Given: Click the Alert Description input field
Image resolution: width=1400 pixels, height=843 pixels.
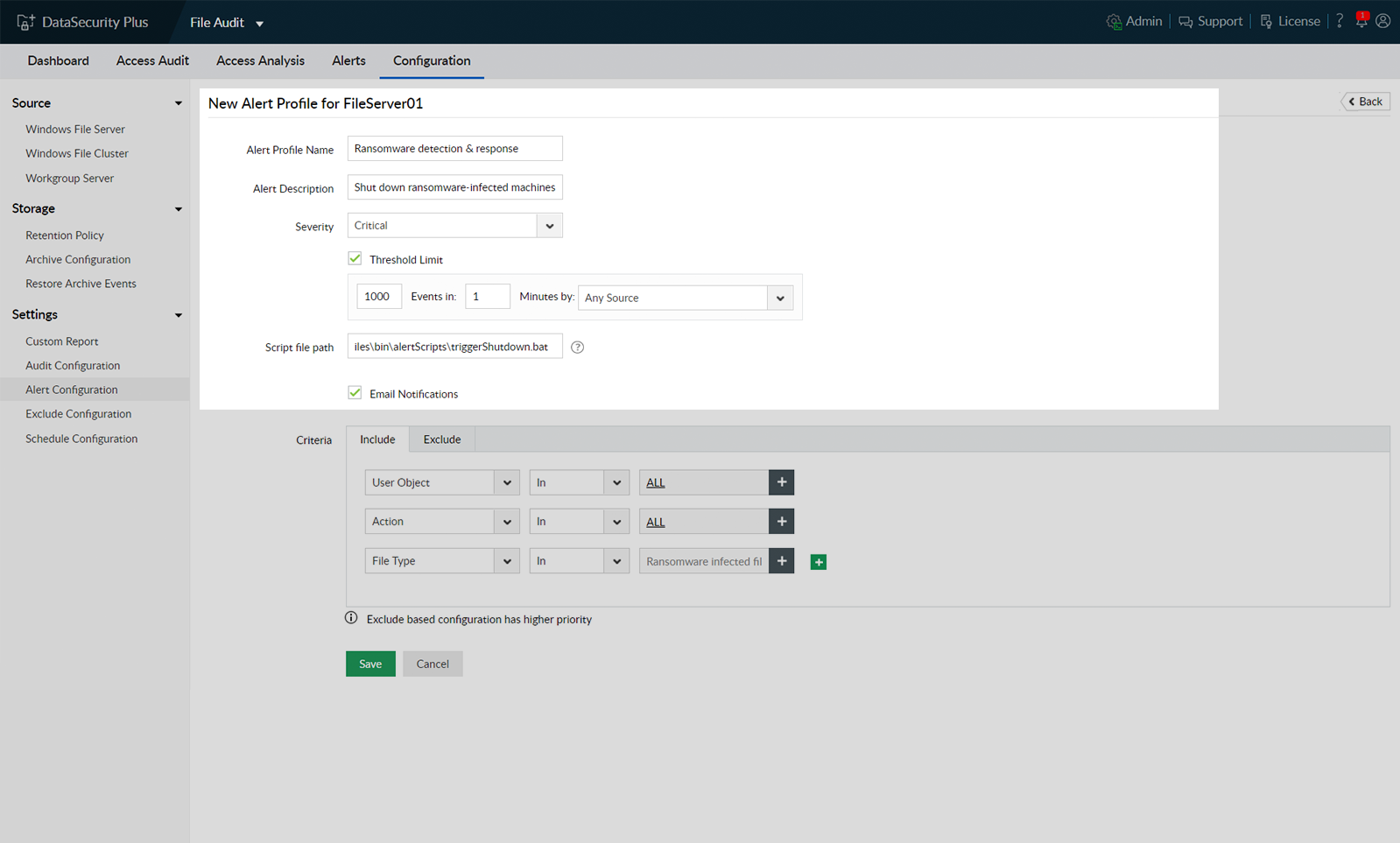Looking at the screenshot, I should (455, 187).
